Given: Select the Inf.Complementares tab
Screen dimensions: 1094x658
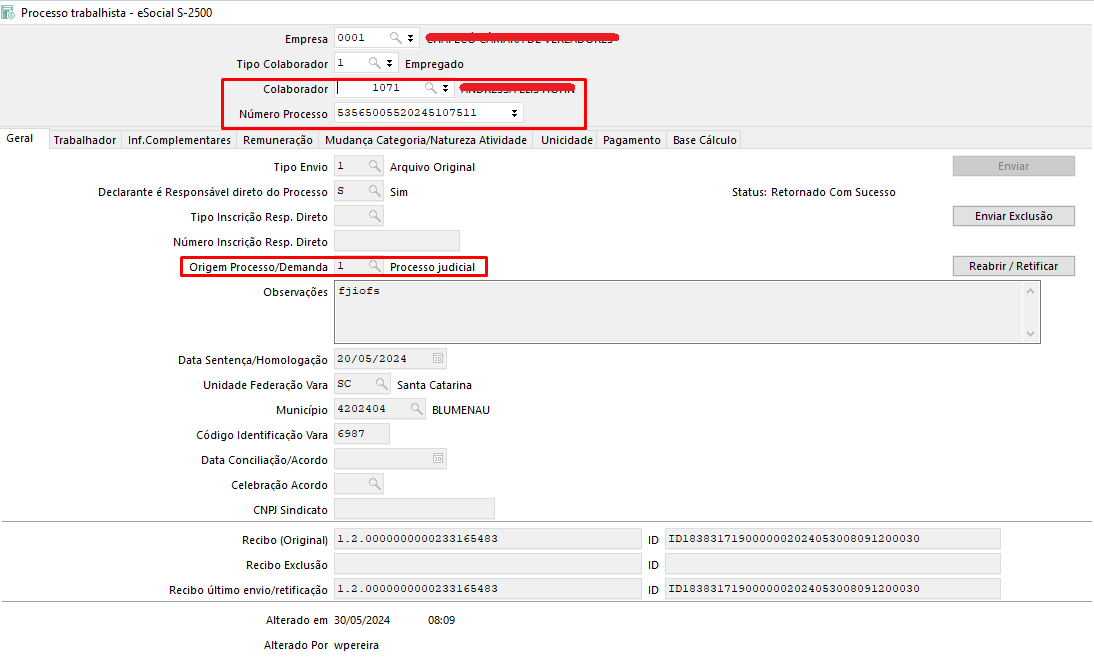Looking at the screenshot, I should [179, 140].
